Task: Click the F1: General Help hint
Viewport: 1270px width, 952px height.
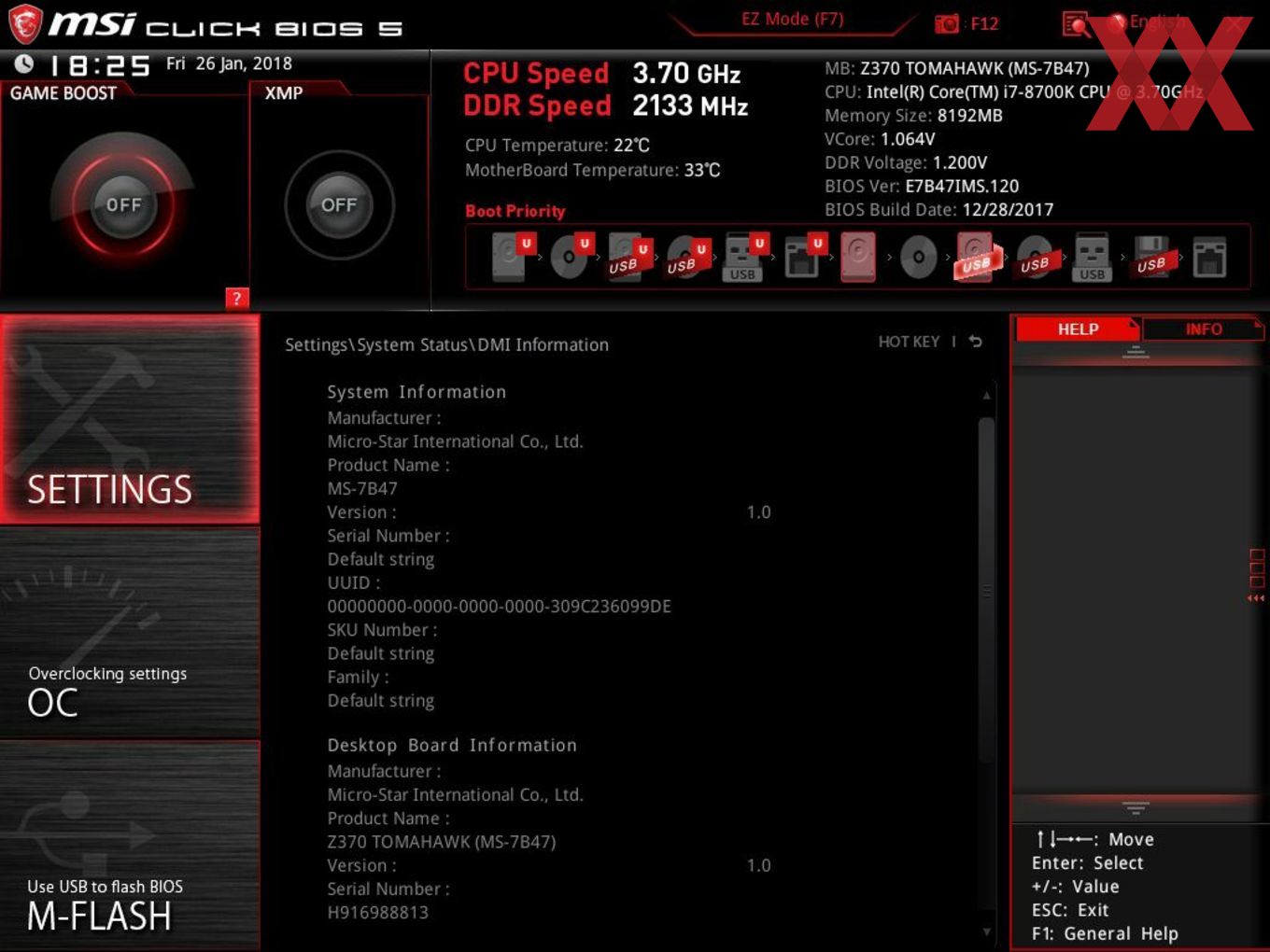Action: click(x=1105, y=933)
